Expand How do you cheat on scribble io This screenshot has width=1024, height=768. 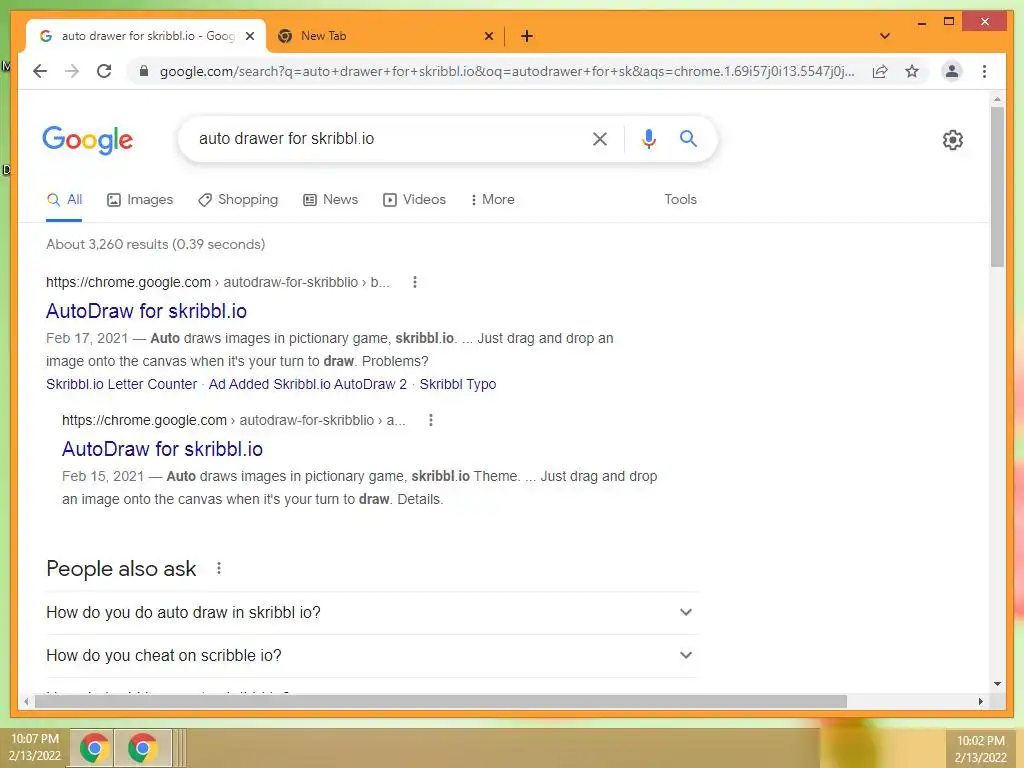(x=372, y=656)
